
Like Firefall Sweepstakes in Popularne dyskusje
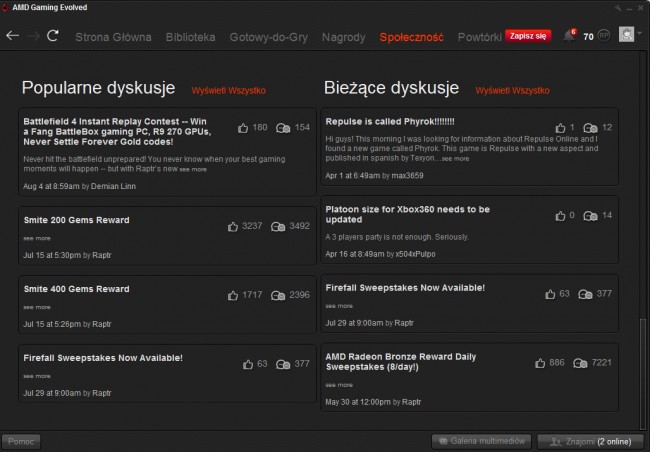[x=248, y=364]
